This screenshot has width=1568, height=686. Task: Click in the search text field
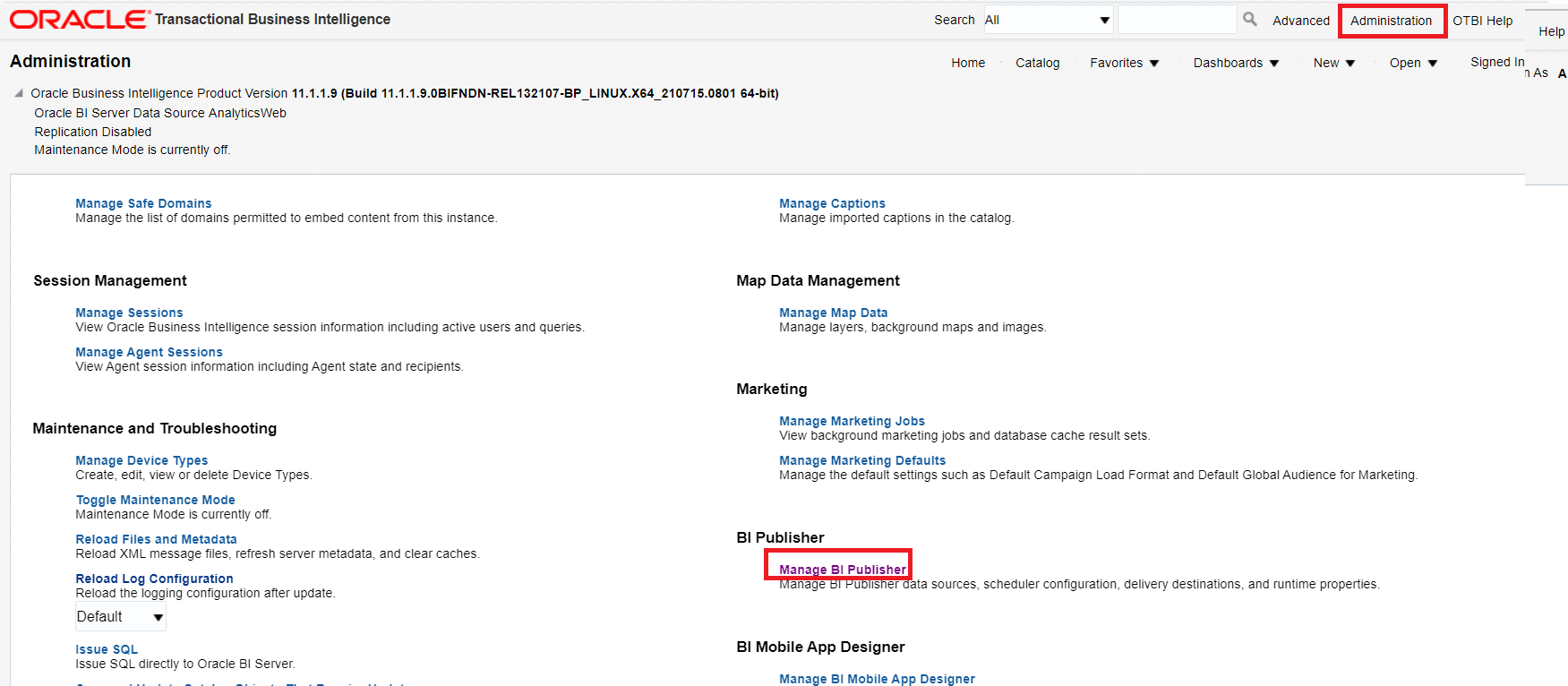[x=1177, y=20]
